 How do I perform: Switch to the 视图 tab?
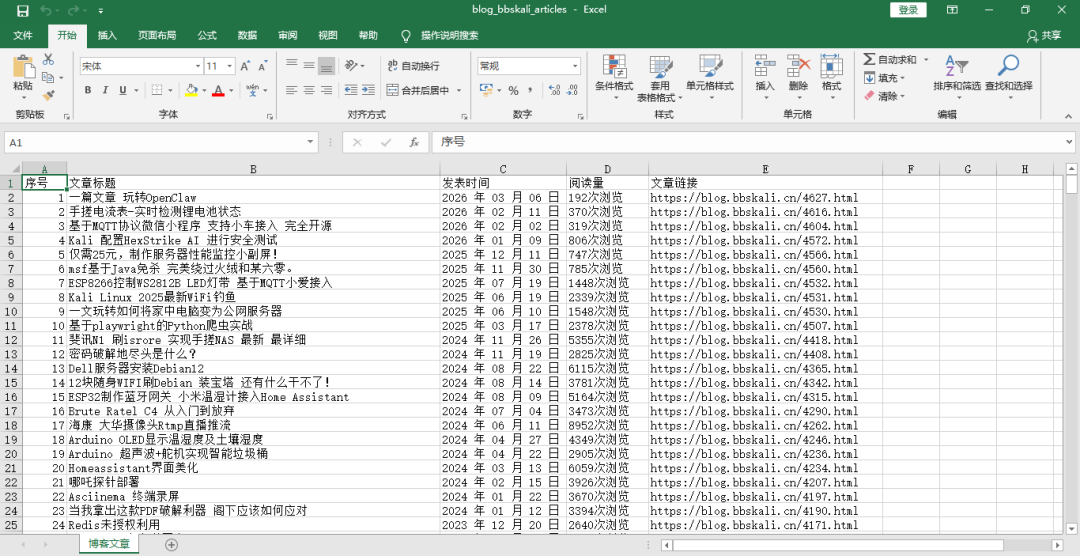(x=328, y=35)
